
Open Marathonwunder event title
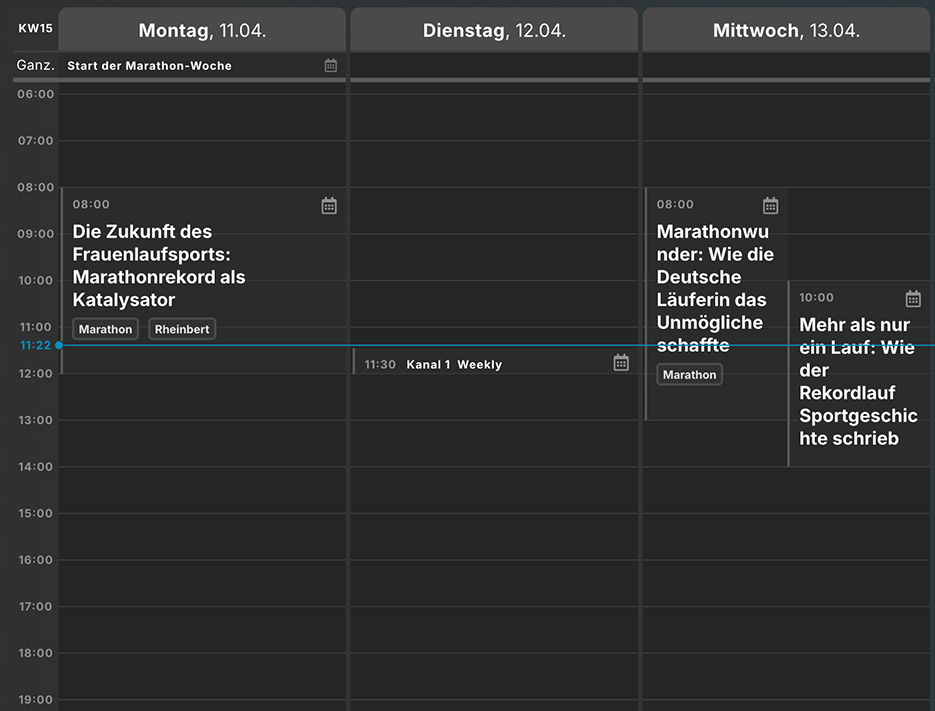pyautogui.click(x=716, y=288)
